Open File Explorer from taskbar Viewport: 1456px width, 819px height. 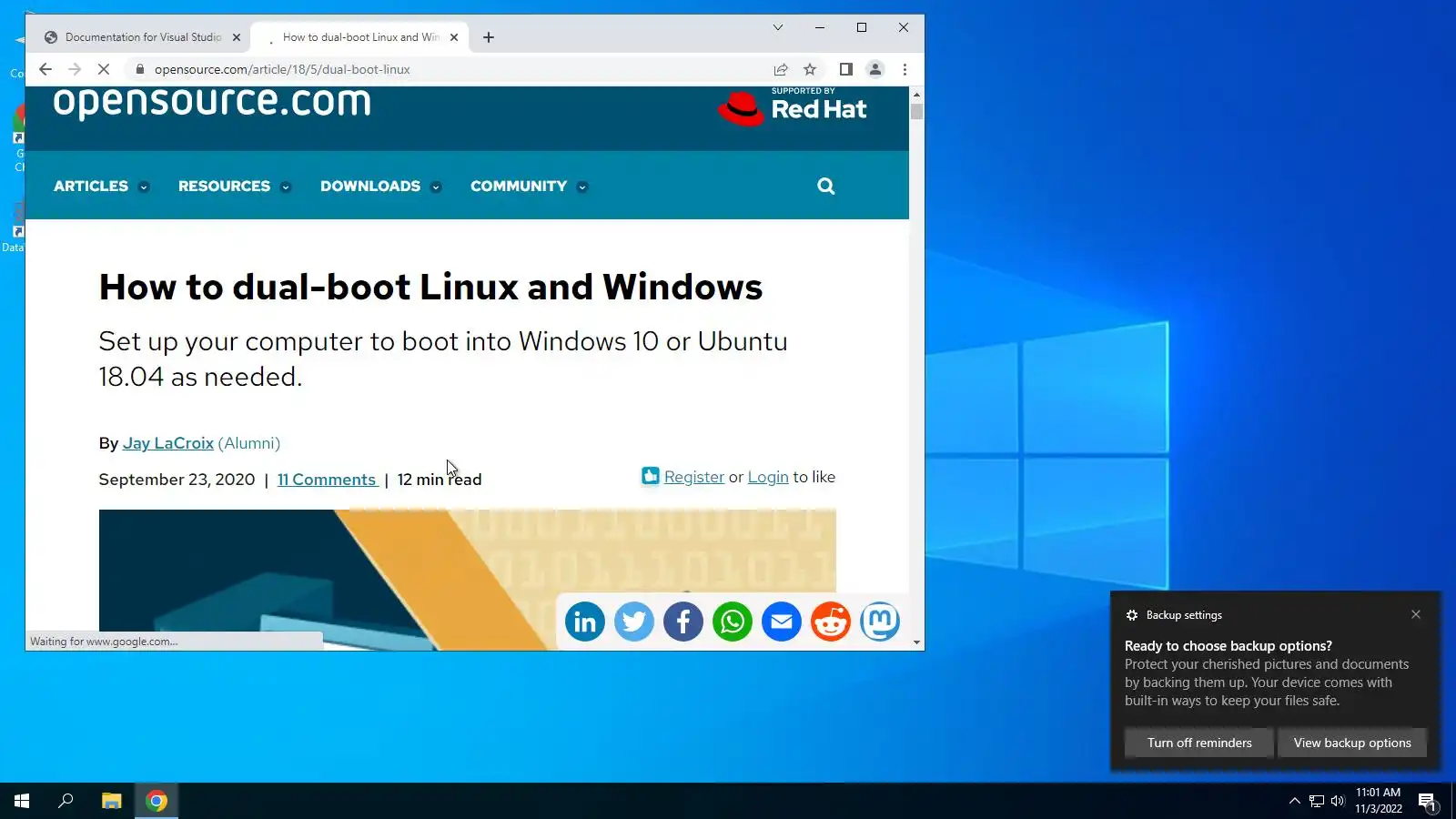pyautogui.click(x=111, y=801)
